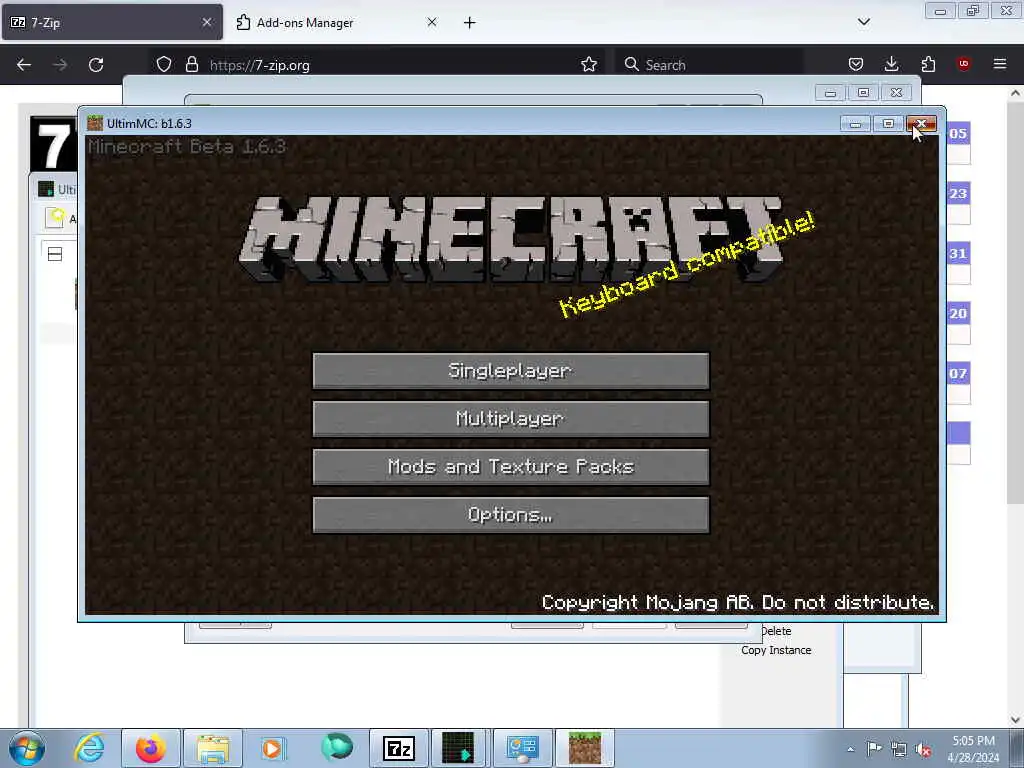The width and height of the screenshot is (1024, 768).
Task: Restore down the Firefox window
Action: click(974, 11)
